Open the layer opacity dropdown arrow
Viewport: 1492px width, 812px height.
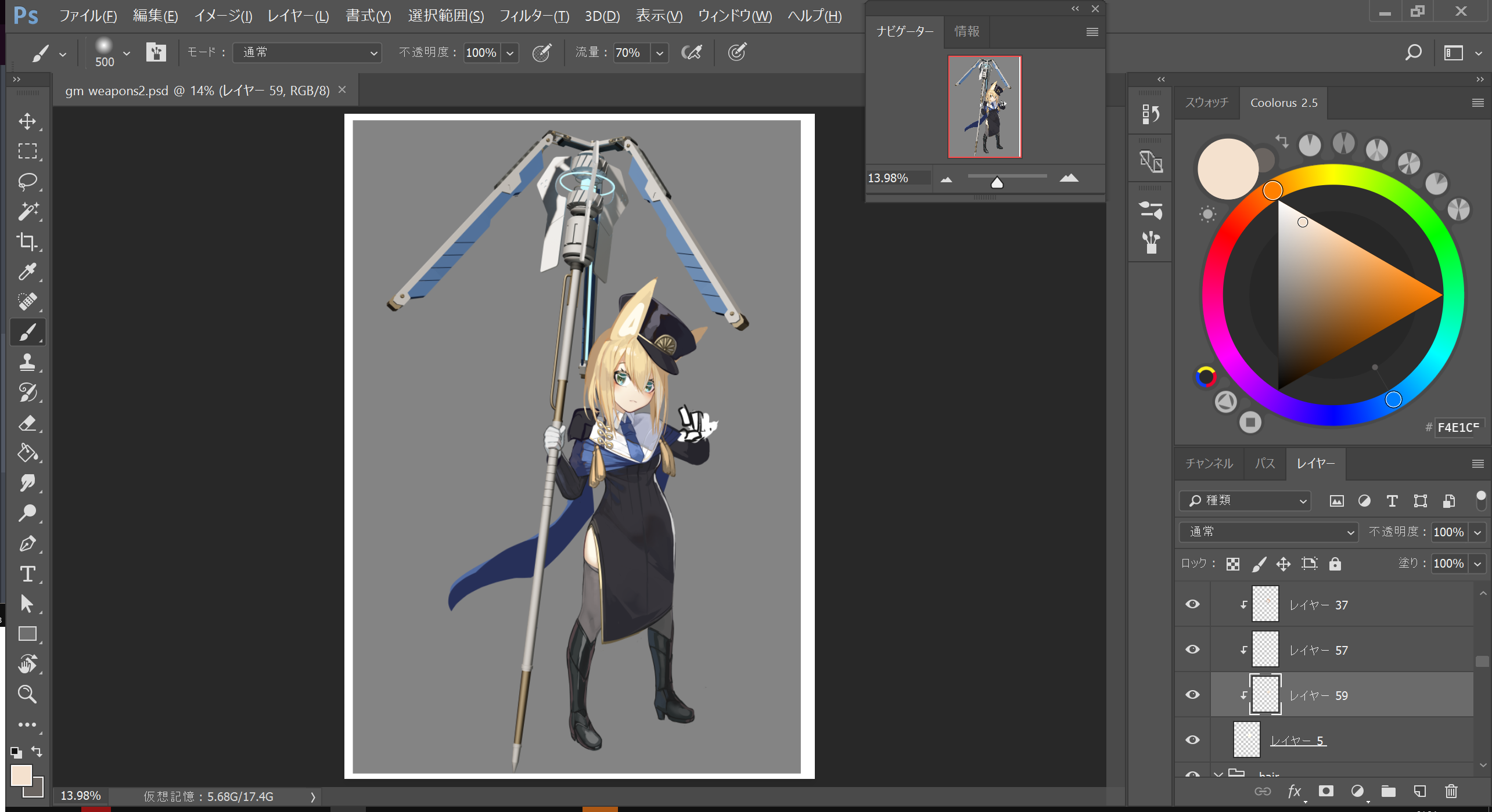click(x=1477, y=532)
